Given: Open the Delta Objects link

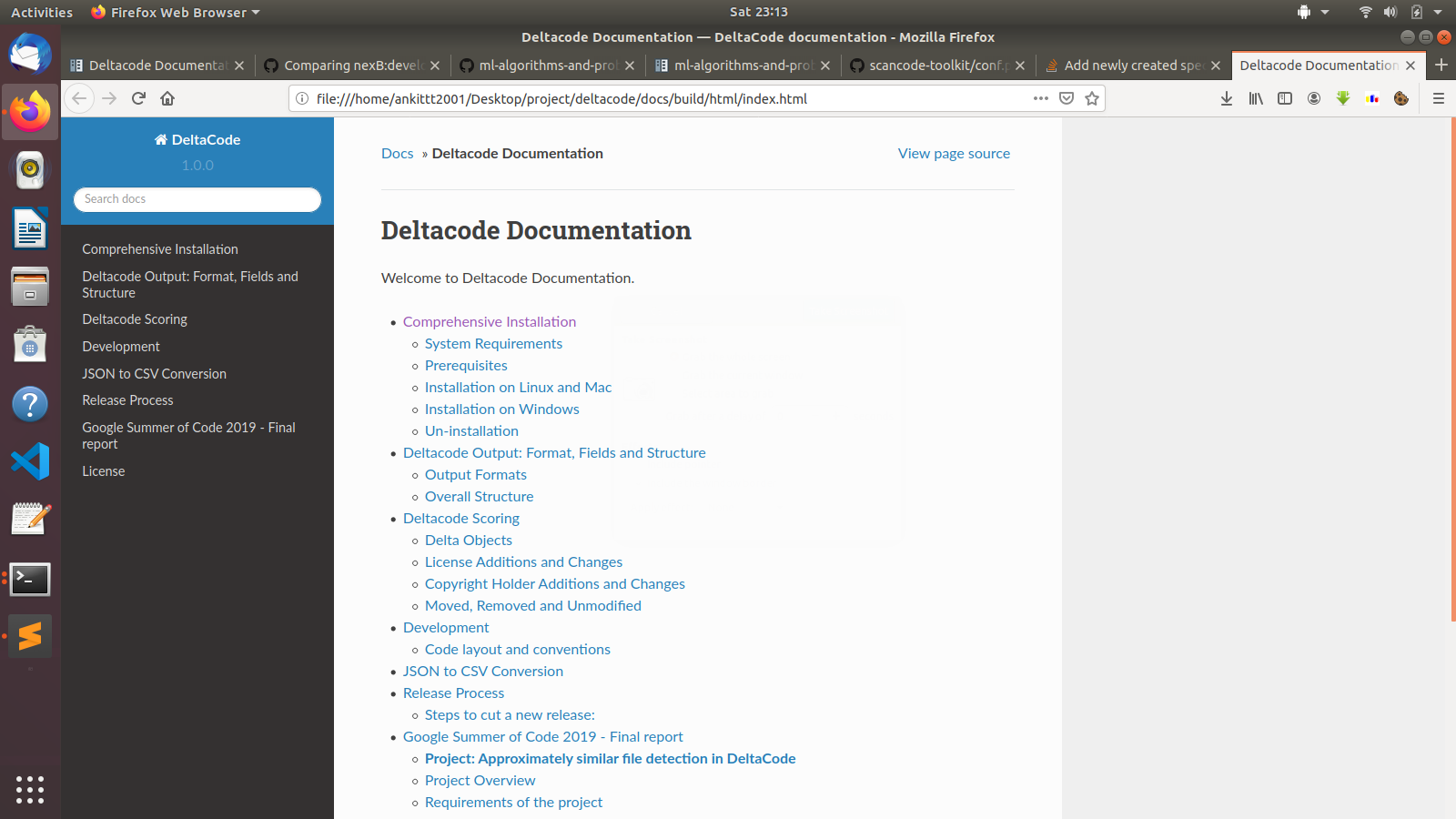Looking at the screenshot, I should (x=468, y=541).
